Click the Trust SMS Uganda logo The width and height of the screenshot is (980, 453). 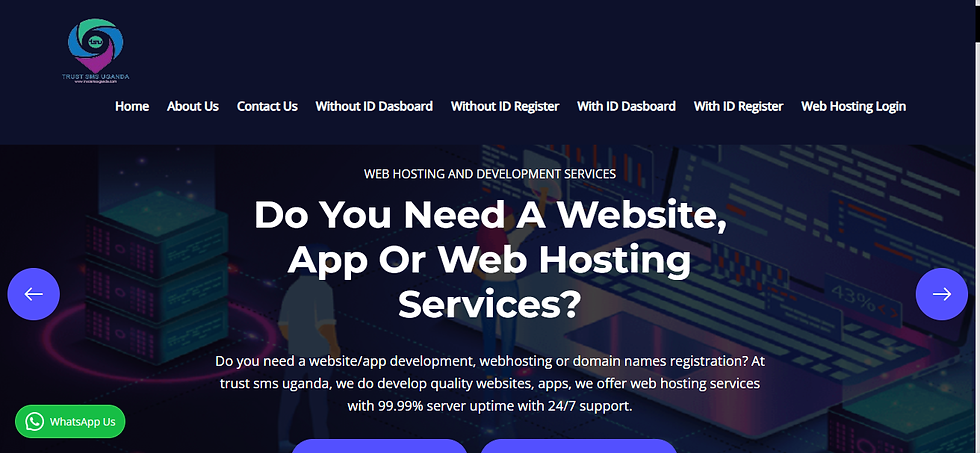[96, 51]
